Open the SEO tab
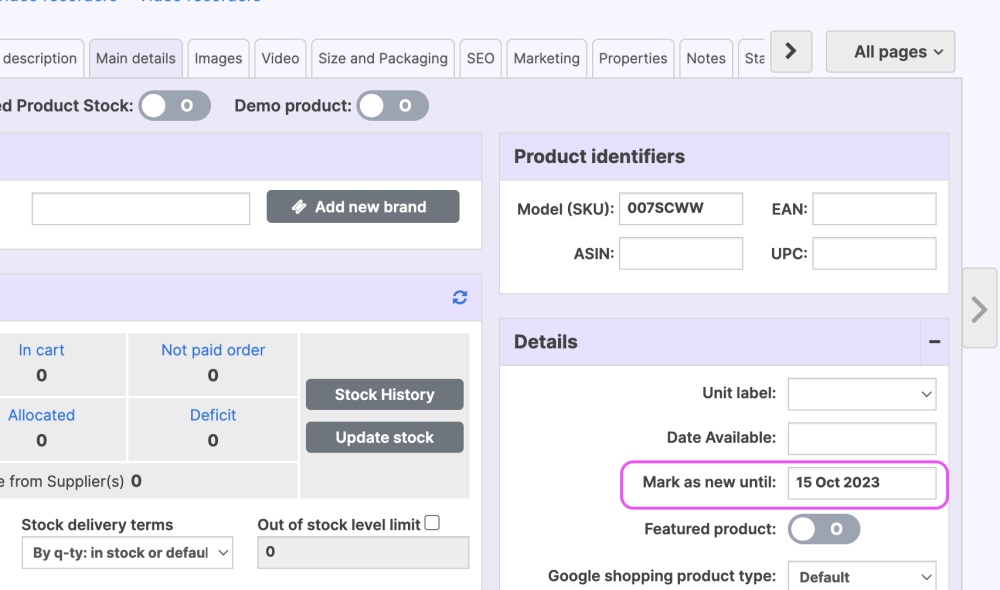The height and width of the screenshot is (590, 1000). coord(480,58)
